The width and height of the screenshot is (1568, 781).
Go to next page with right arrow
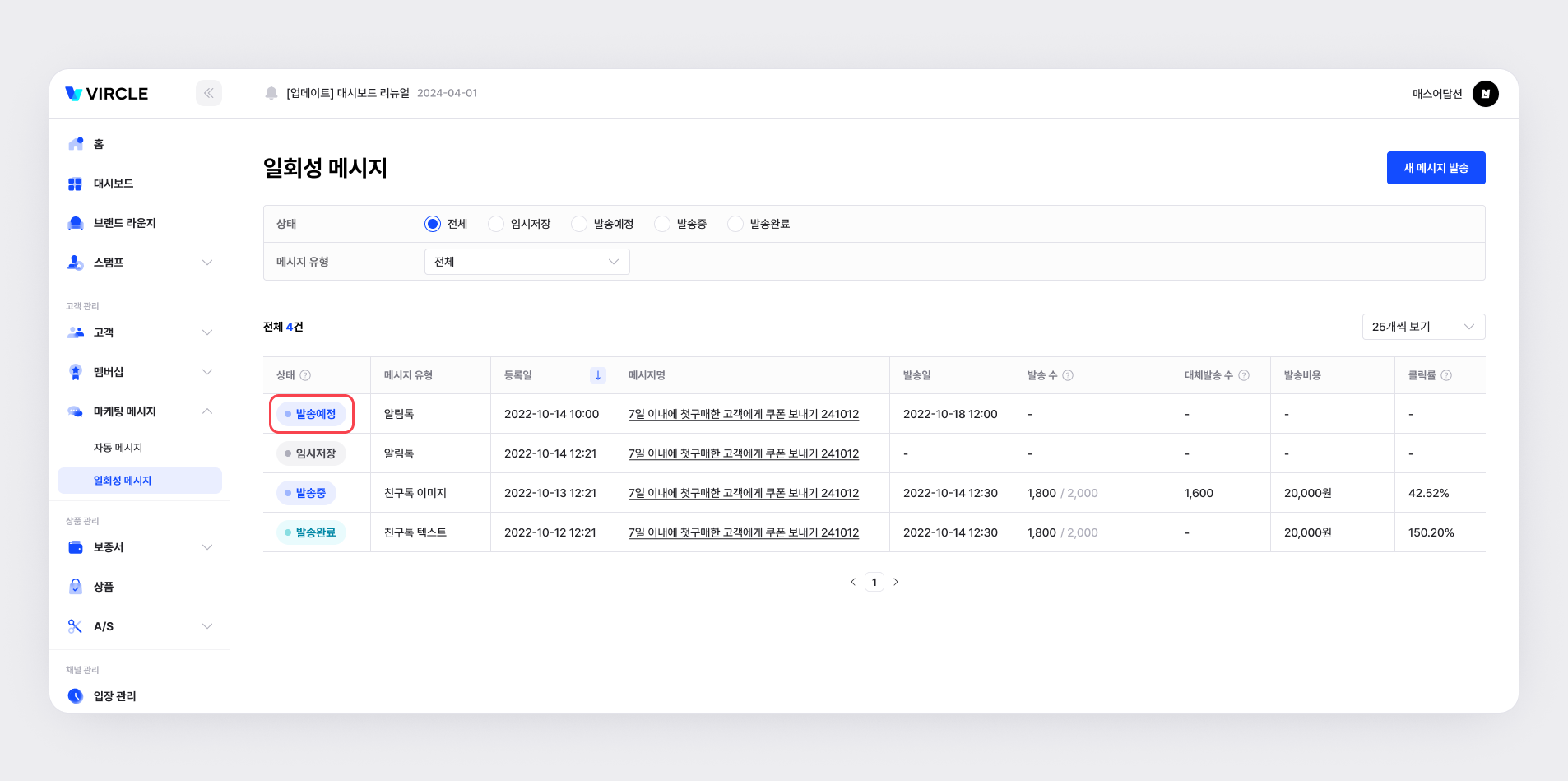click(896, 582)
